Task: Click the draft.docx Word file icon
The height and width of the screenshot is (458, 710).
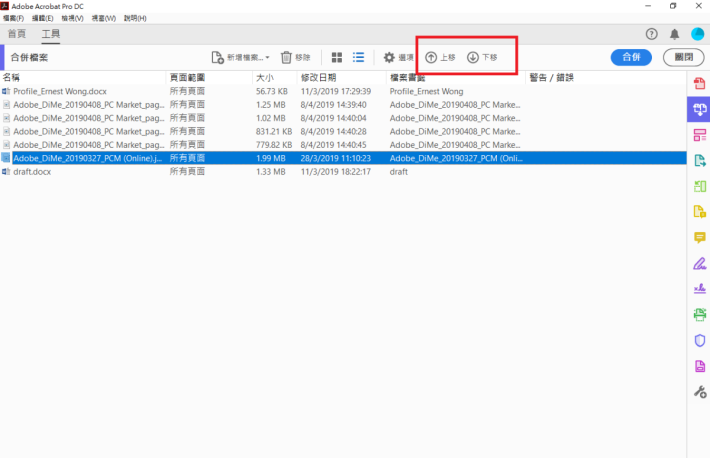Action: (6, 172)
